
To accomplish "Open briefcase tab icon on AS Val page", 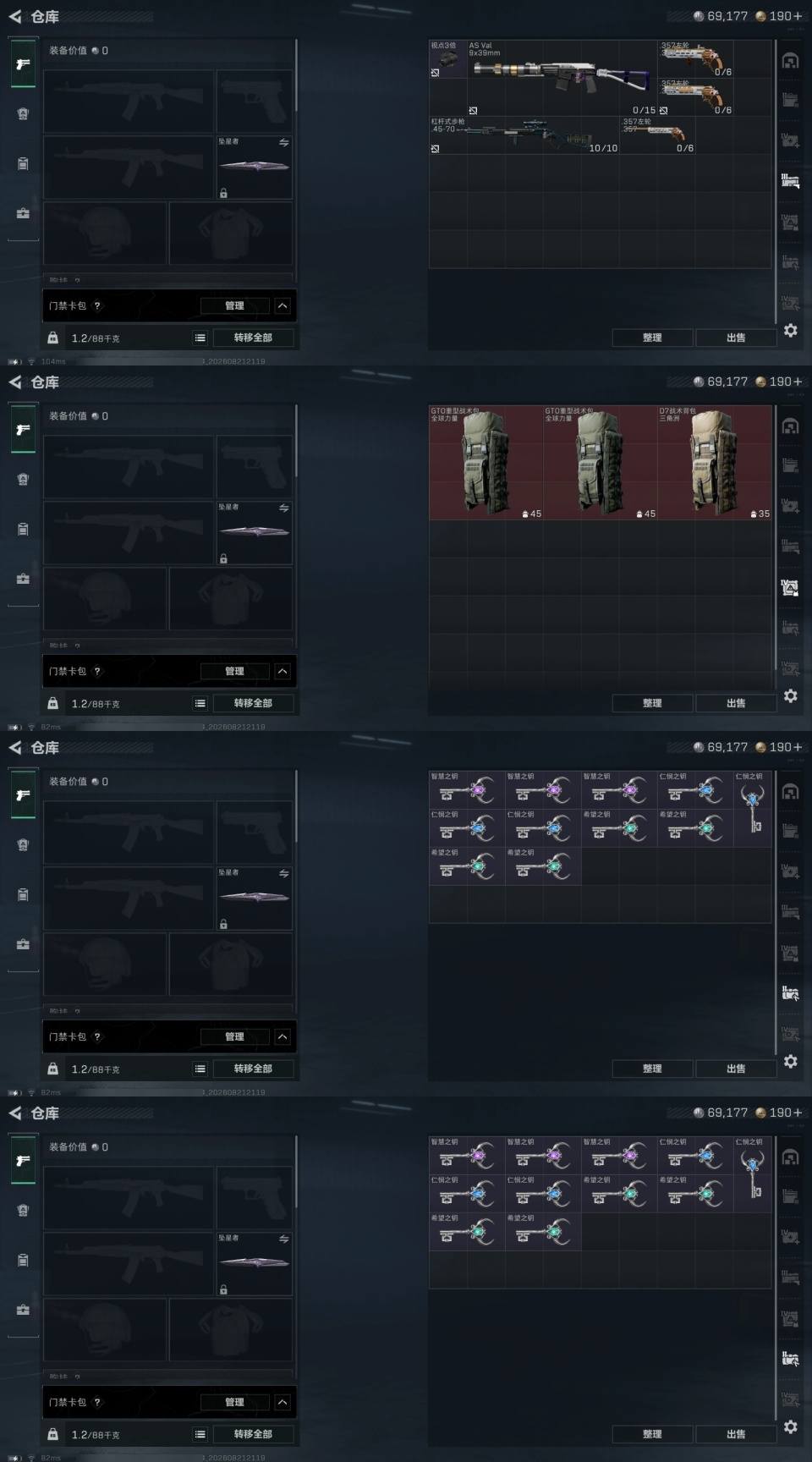I will [23, 213].
